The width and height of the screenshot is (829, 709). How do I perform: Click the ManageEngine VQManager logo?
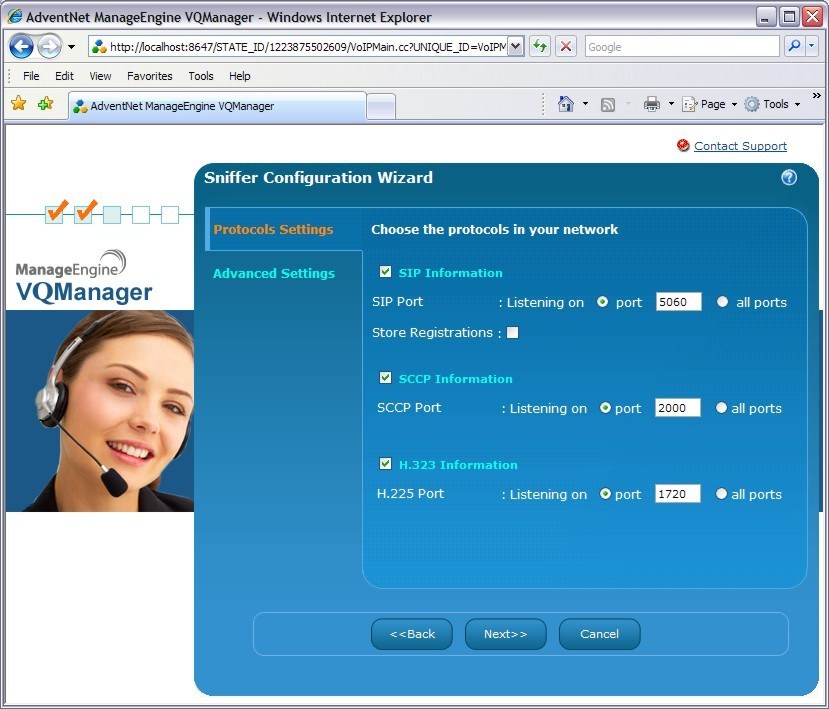coord(84,278)
